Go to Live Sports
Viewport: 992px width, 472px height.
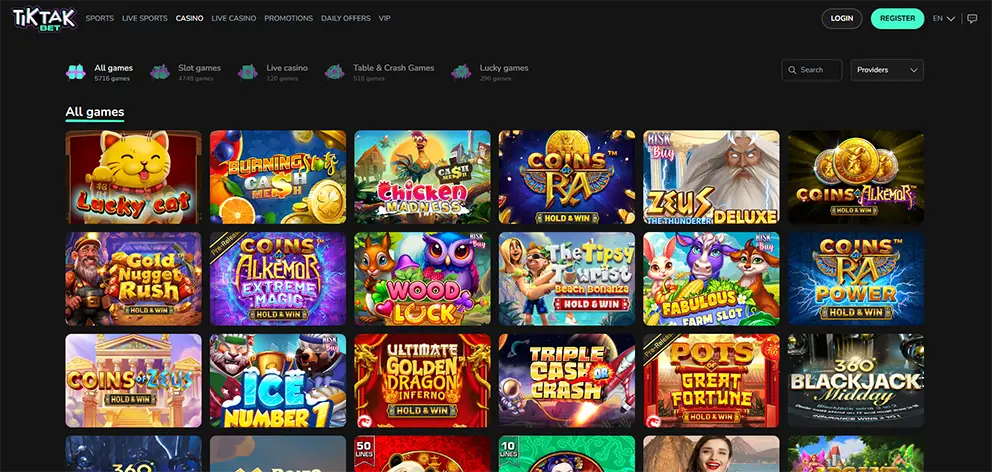(x=145, y=18)
